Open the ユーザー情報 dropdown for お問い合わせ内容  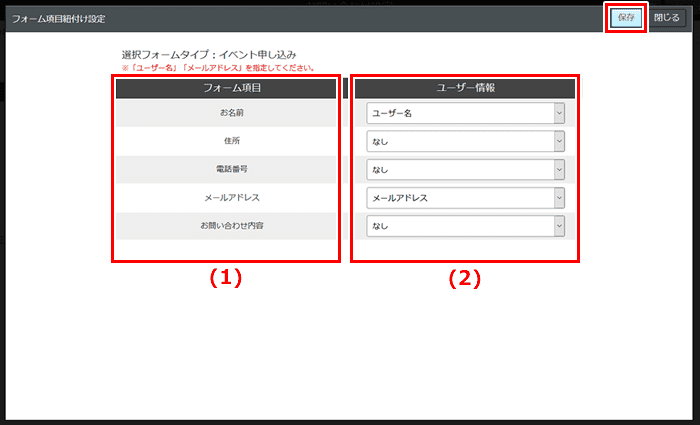click(x=465, y=226)
